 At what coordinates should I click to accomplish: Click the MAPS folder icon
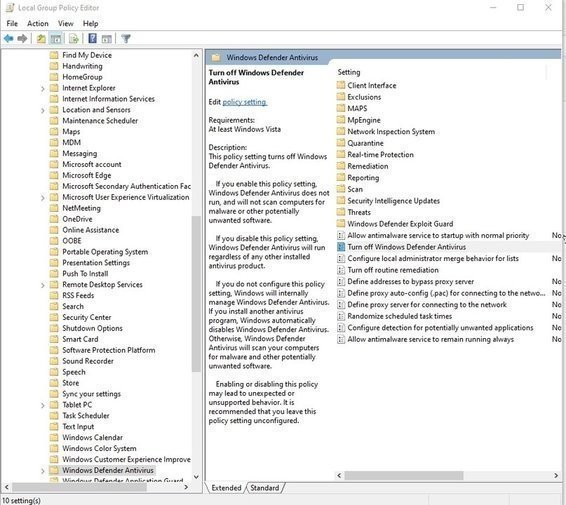341,108
